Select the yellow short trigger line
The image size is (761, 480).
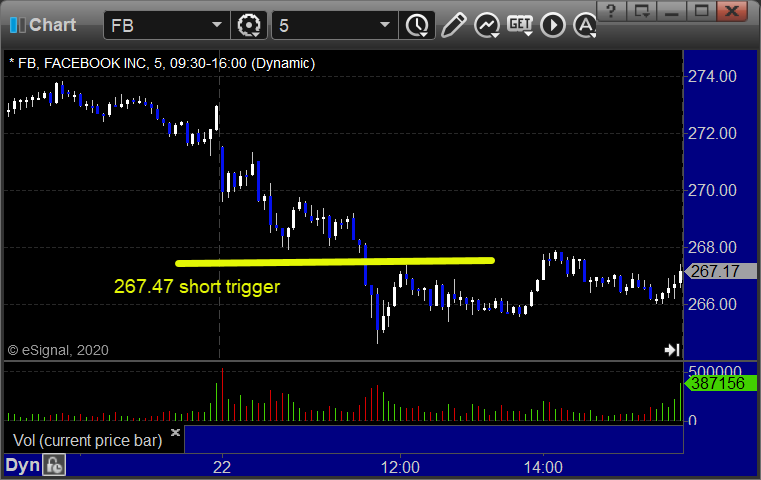[x=335, y=262]
